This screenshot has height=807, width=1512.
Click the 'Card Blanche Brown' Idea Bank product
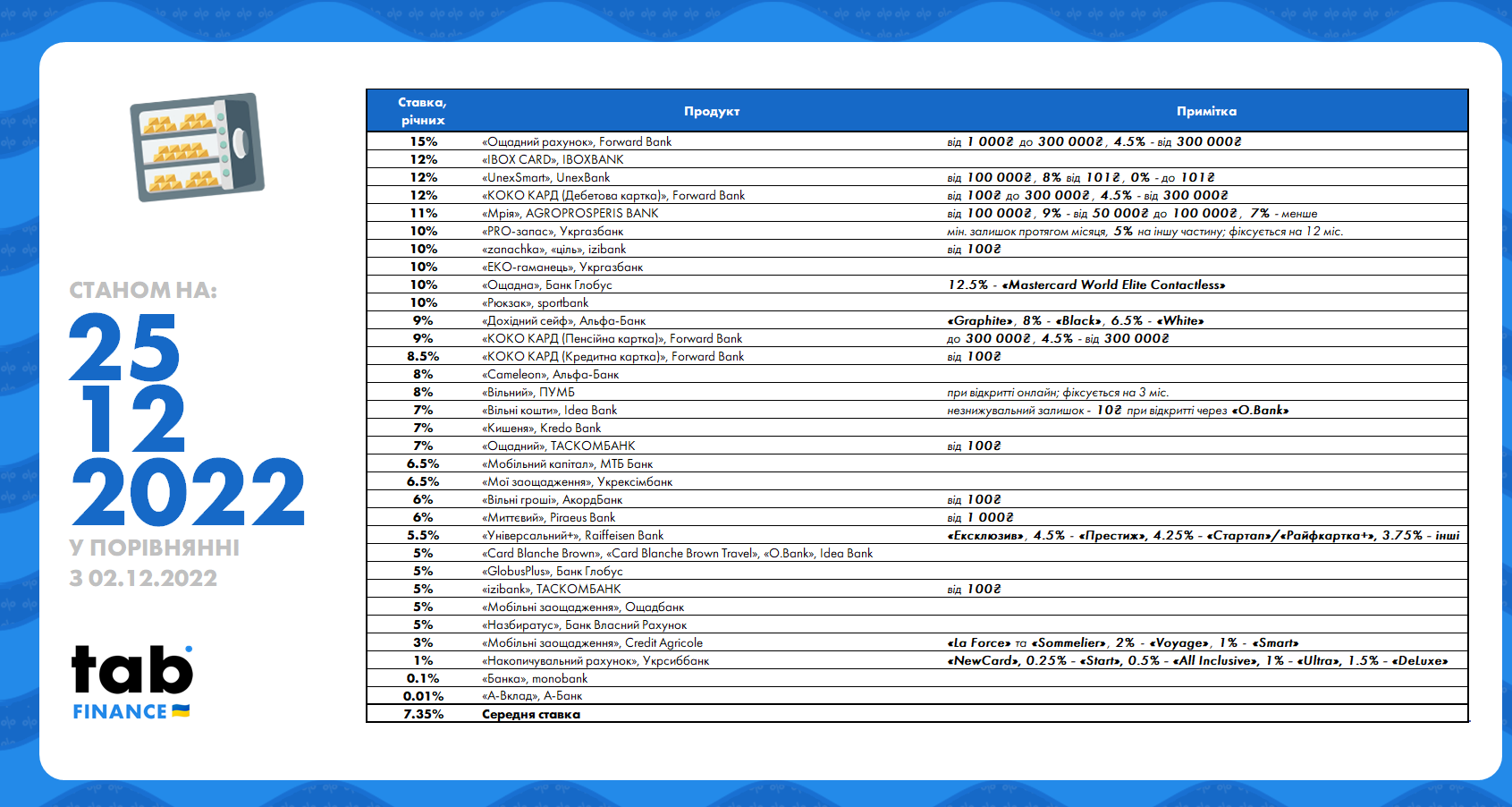pos(677,553)
